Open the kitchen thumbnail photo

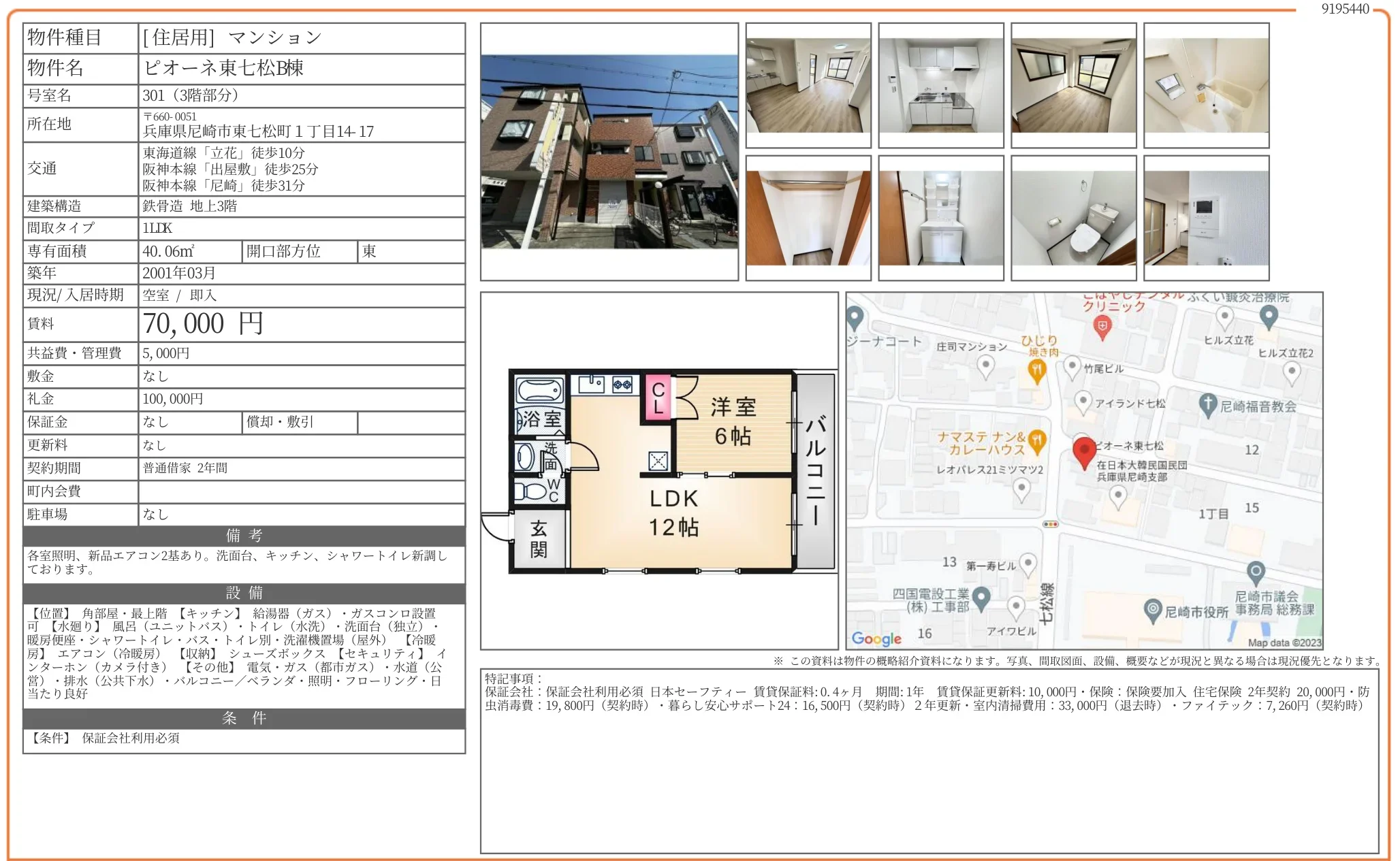[x=941, y=86]
